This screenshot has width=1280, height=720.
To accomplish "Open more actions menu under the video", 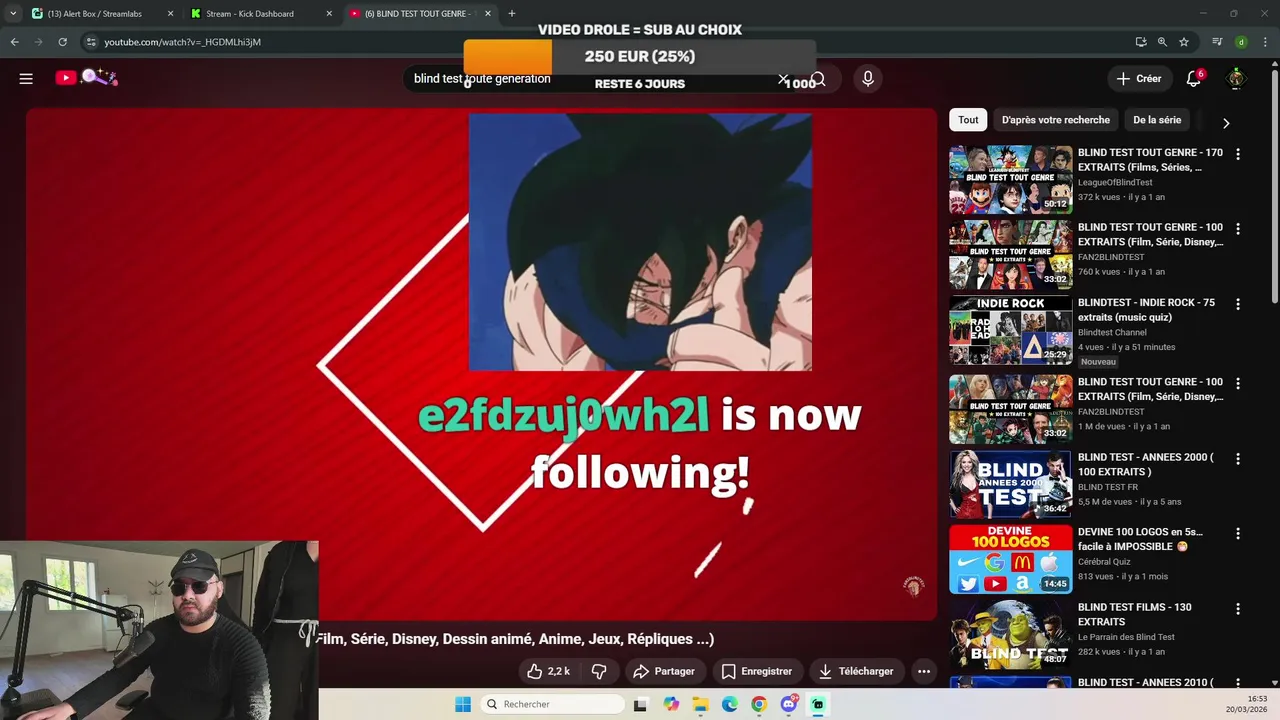I will 924,671.
